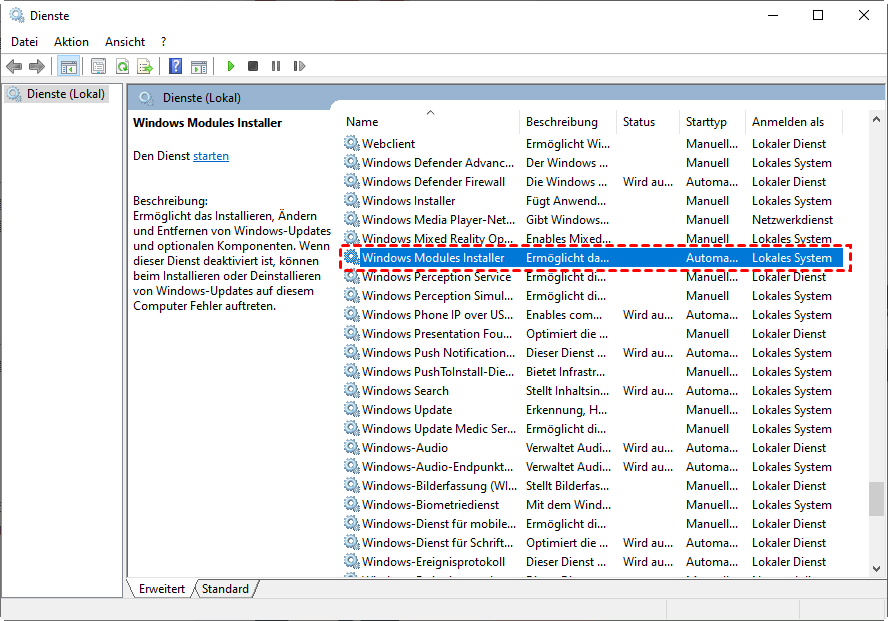Click the Refresh toolbar icon
Image resolution: width=888 pixels, height=621 pixels.
[x=122, y=67]
